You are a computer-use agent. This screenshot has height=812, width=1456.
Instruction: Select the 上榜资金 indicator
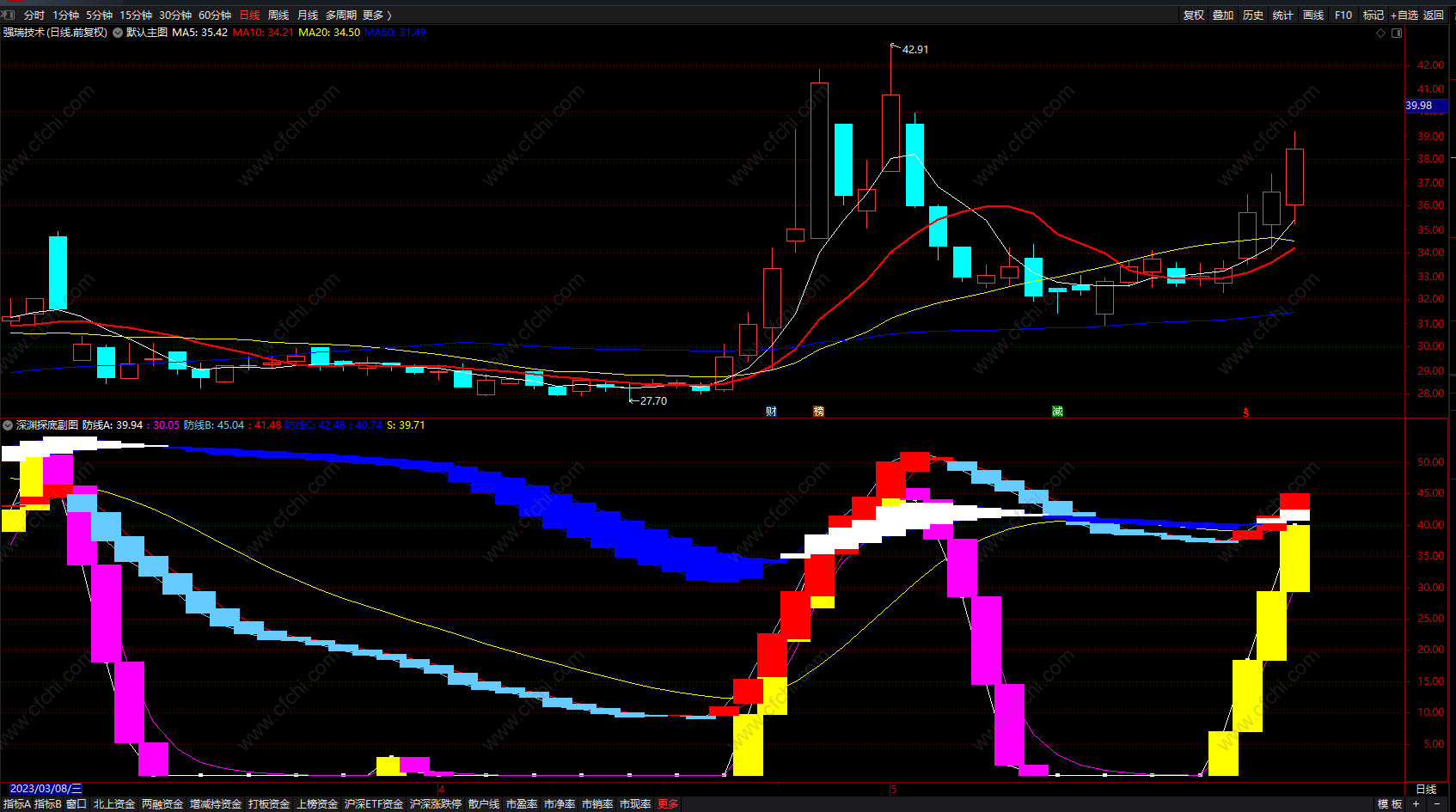pos(317,804)
